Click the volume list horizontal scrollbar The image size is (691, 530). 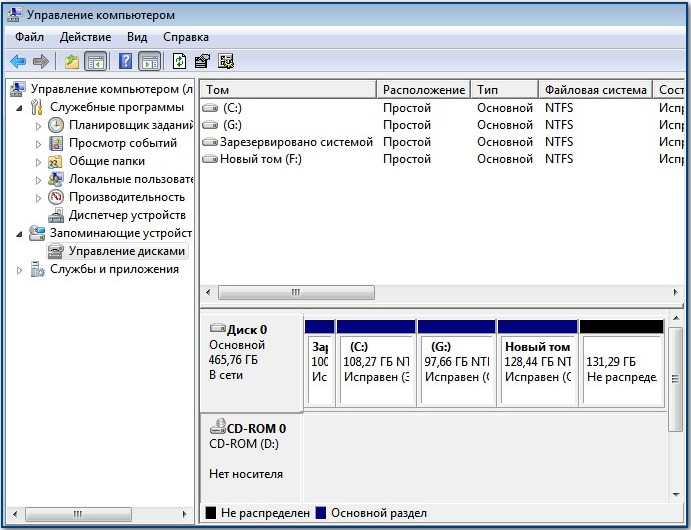point(296,293)
